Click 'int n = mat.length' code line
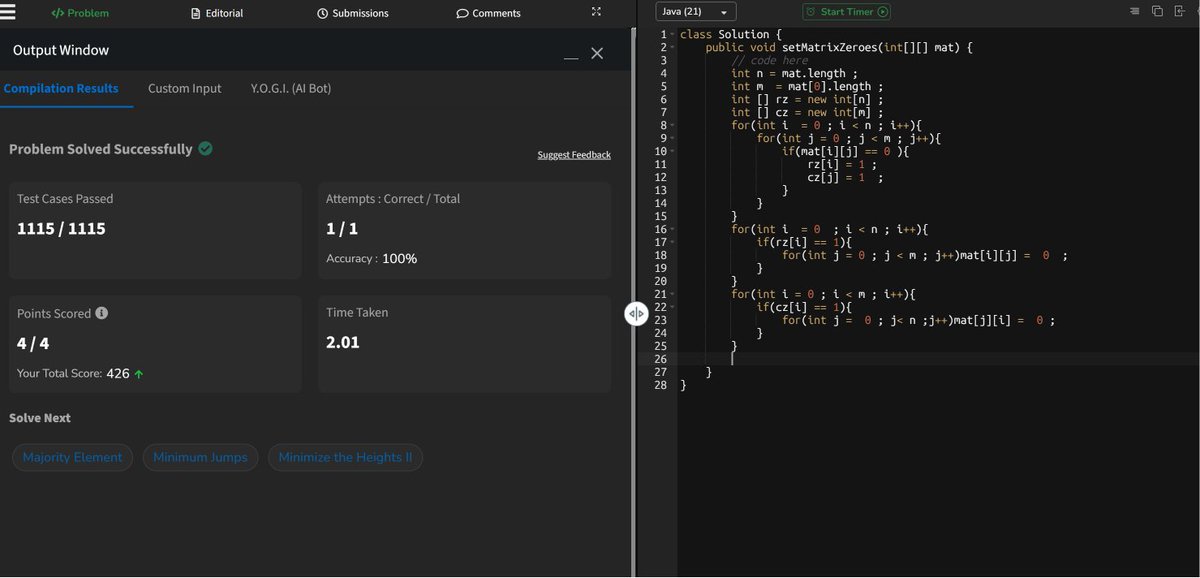 click(x=794, y=74)
